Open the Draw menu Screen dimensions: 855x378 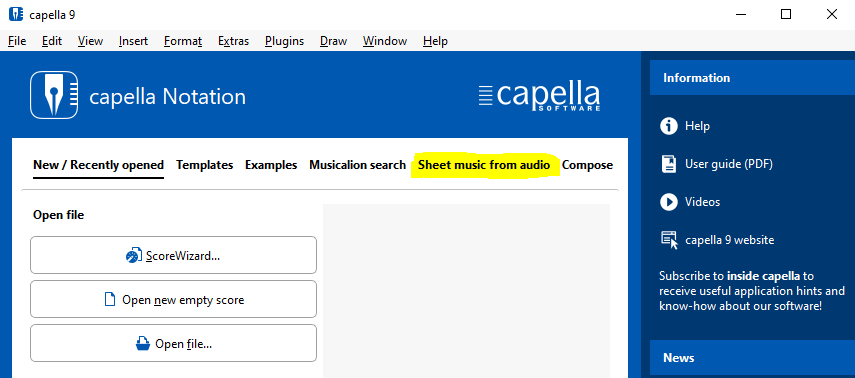[x=333, y=41]
